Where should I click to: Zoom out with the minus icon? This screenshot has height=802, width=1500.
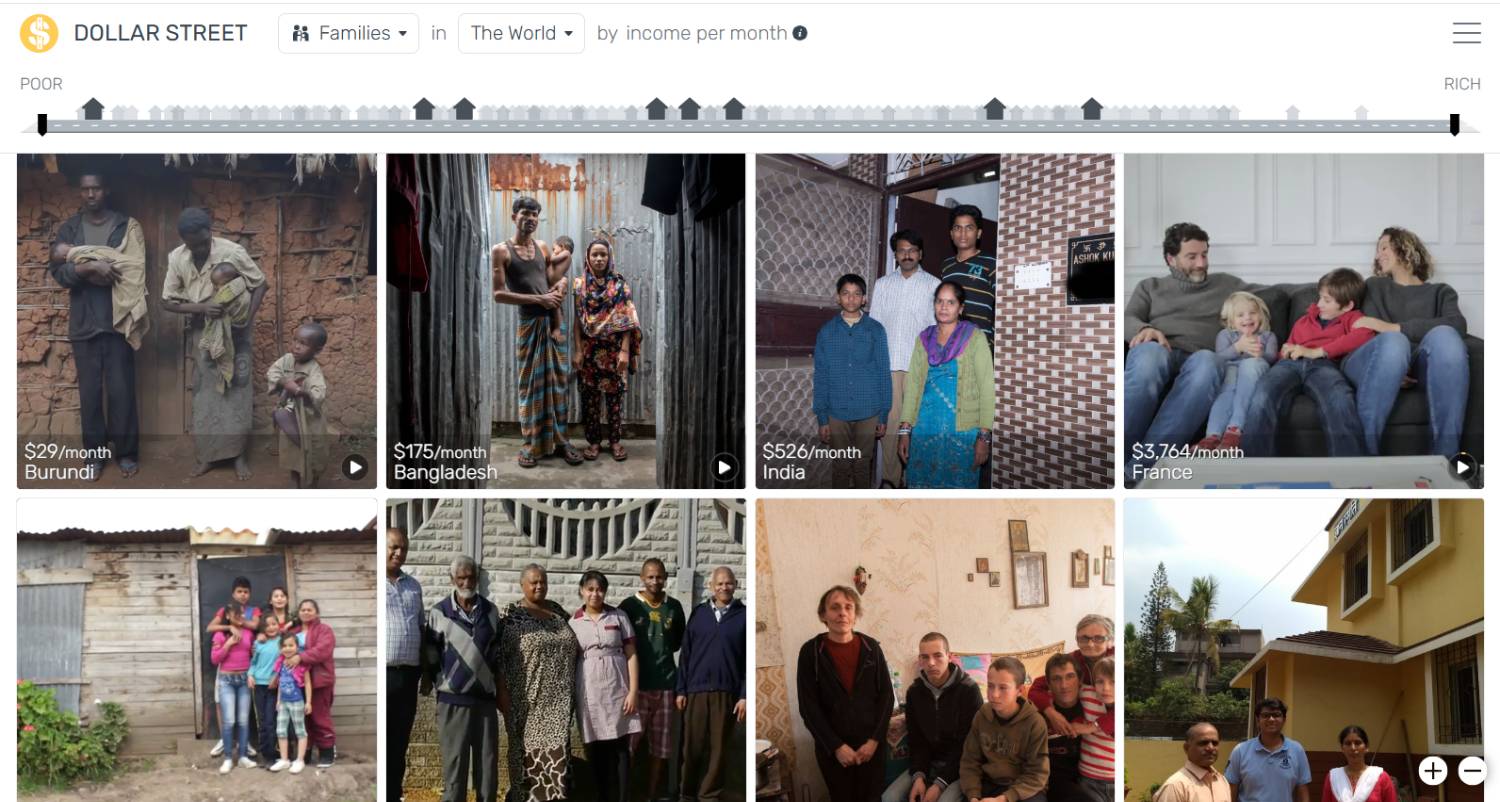tap(1471, 770)
